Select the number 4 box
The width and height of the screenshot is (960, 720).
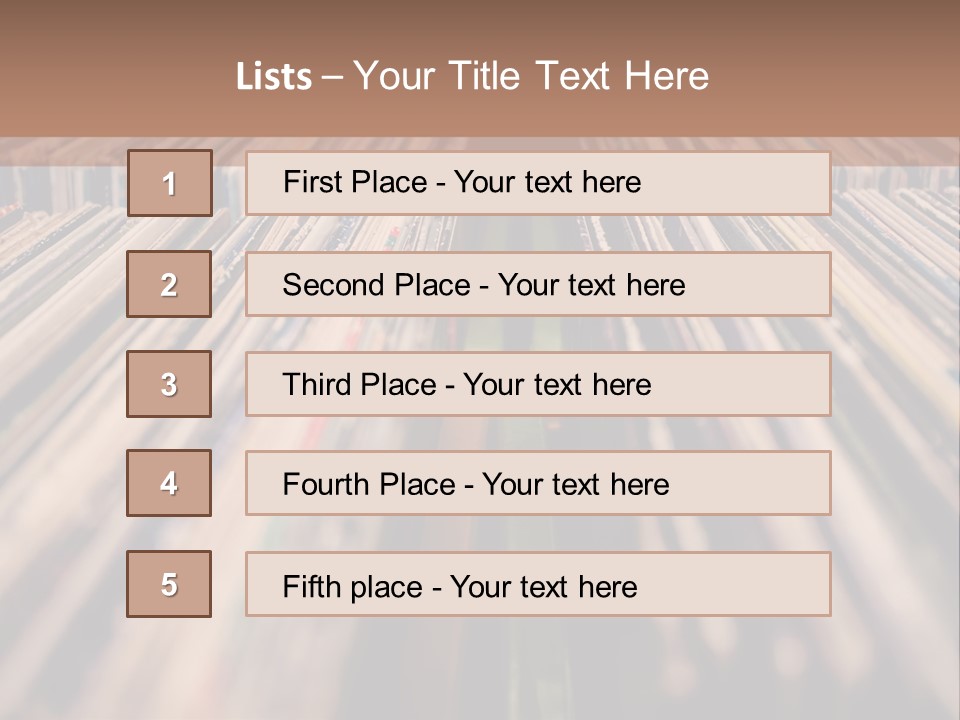(169, 483)
